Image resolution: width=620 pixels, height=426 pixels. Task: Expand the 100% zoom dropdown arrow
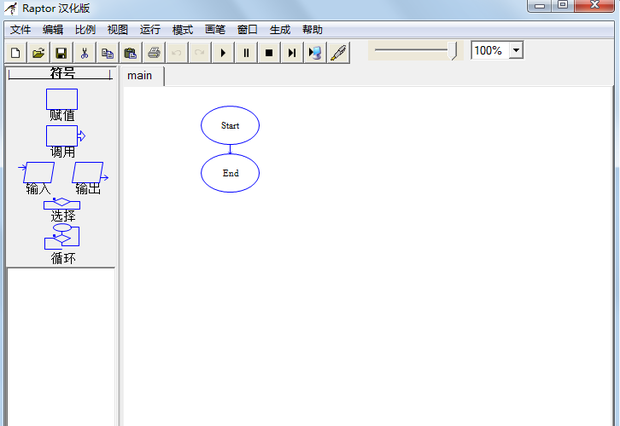pos(516,51)
